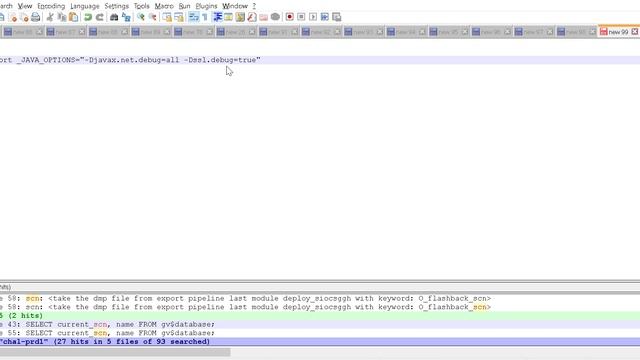This screenshot has width=640, height=360.
Task: Toggle Show All Characters pilcrow icon
Action: pyautogui.click(x=205, y=17)
